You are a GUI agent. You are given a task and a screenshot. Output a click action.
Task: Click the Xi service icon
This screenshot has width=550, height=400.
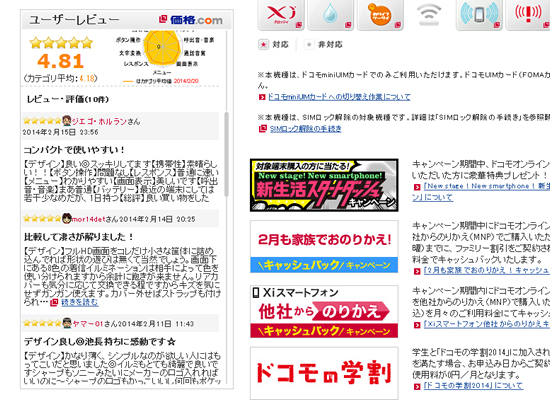281,15
